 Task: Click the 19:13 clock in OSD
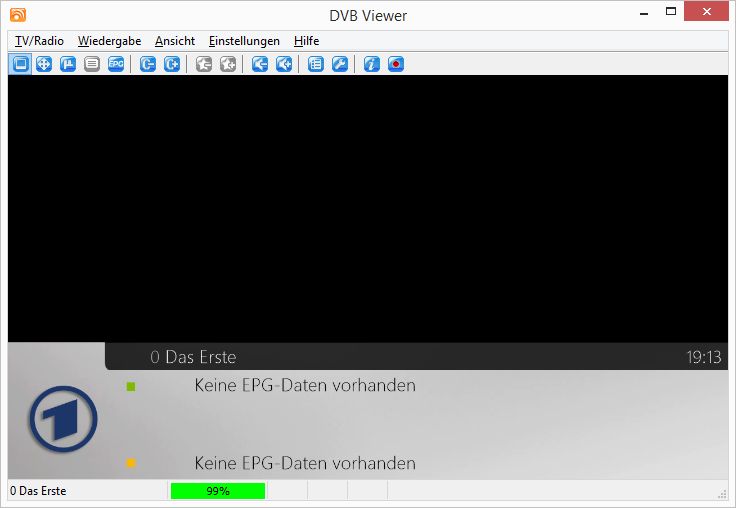[x=704, y=357]
